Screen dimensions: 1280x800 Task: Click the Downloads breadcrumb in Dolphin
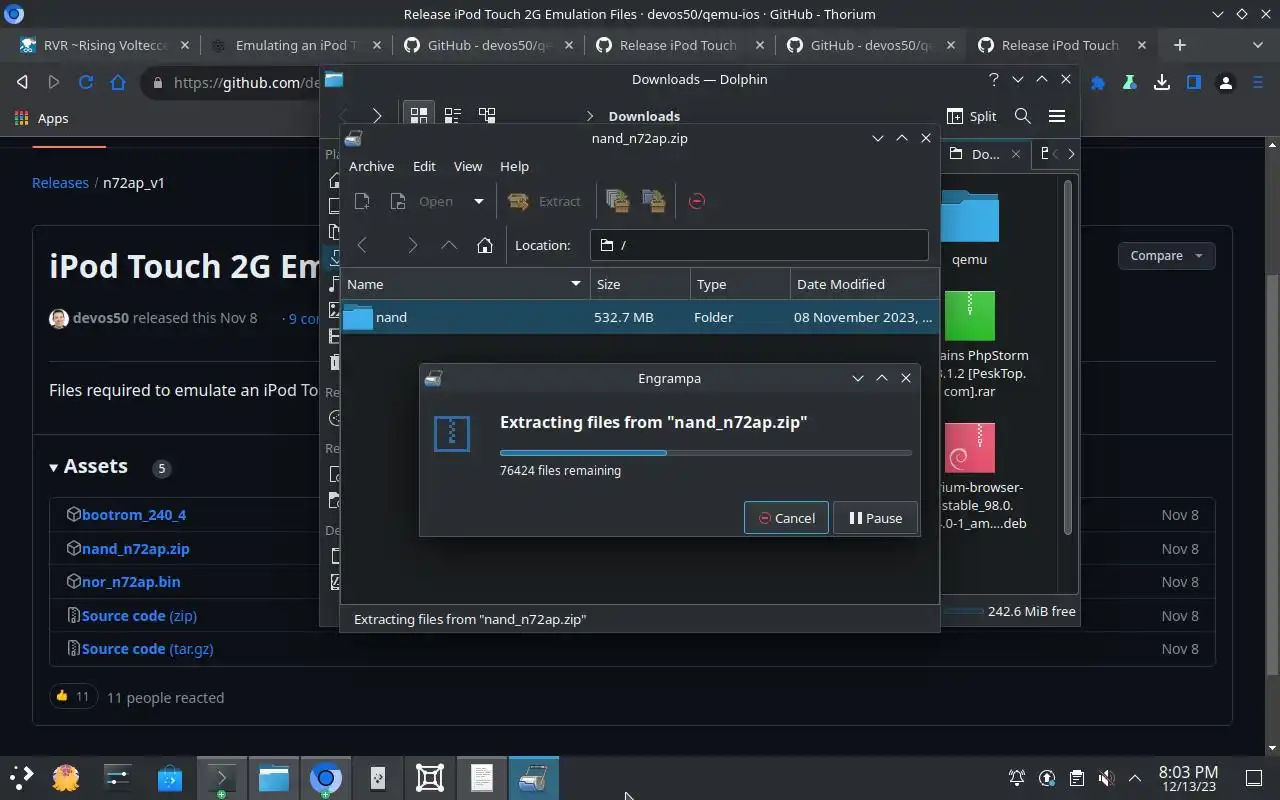[x=644, y=116]
